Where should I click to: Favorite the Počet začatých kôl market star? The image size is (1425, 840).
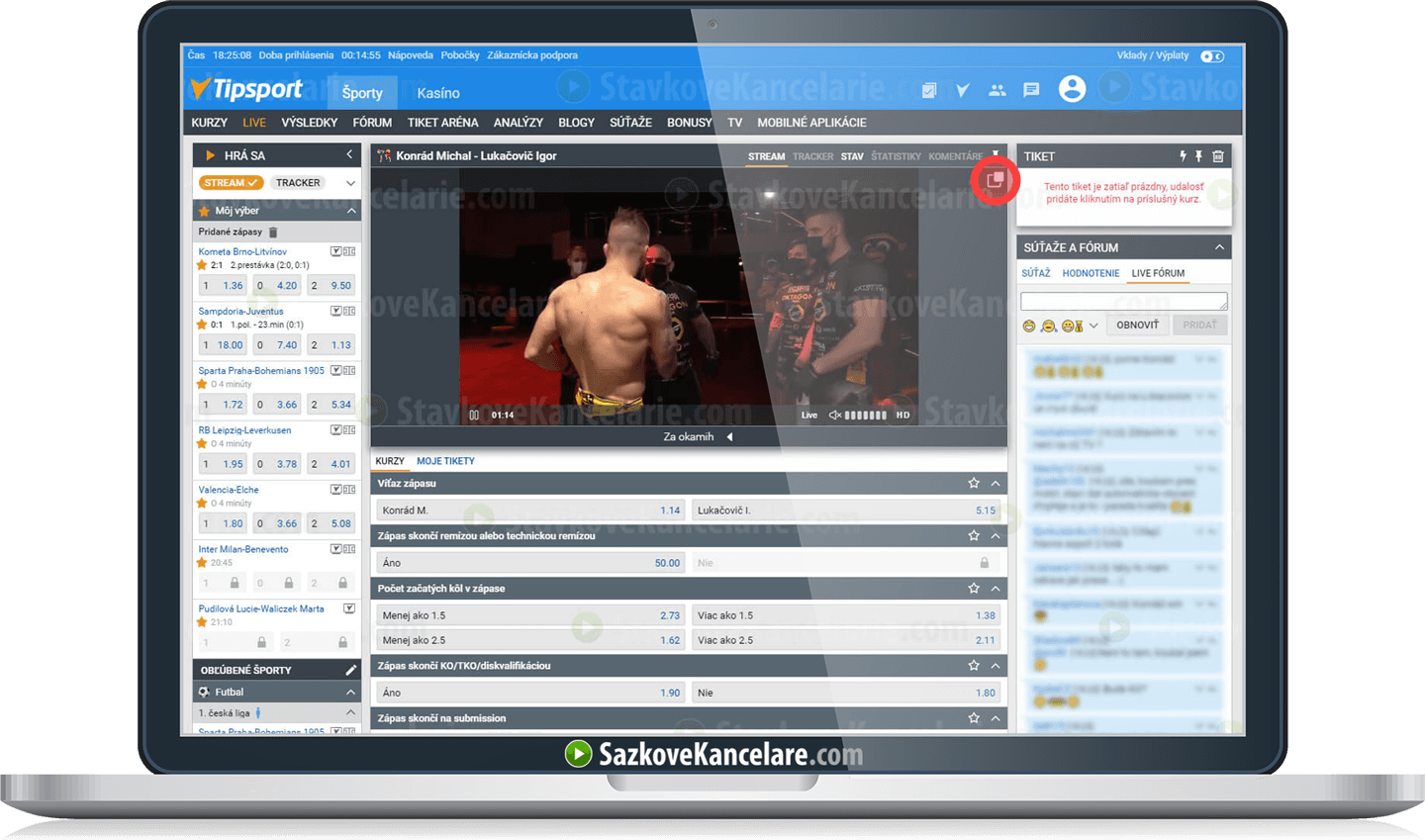tap(974, 589)
